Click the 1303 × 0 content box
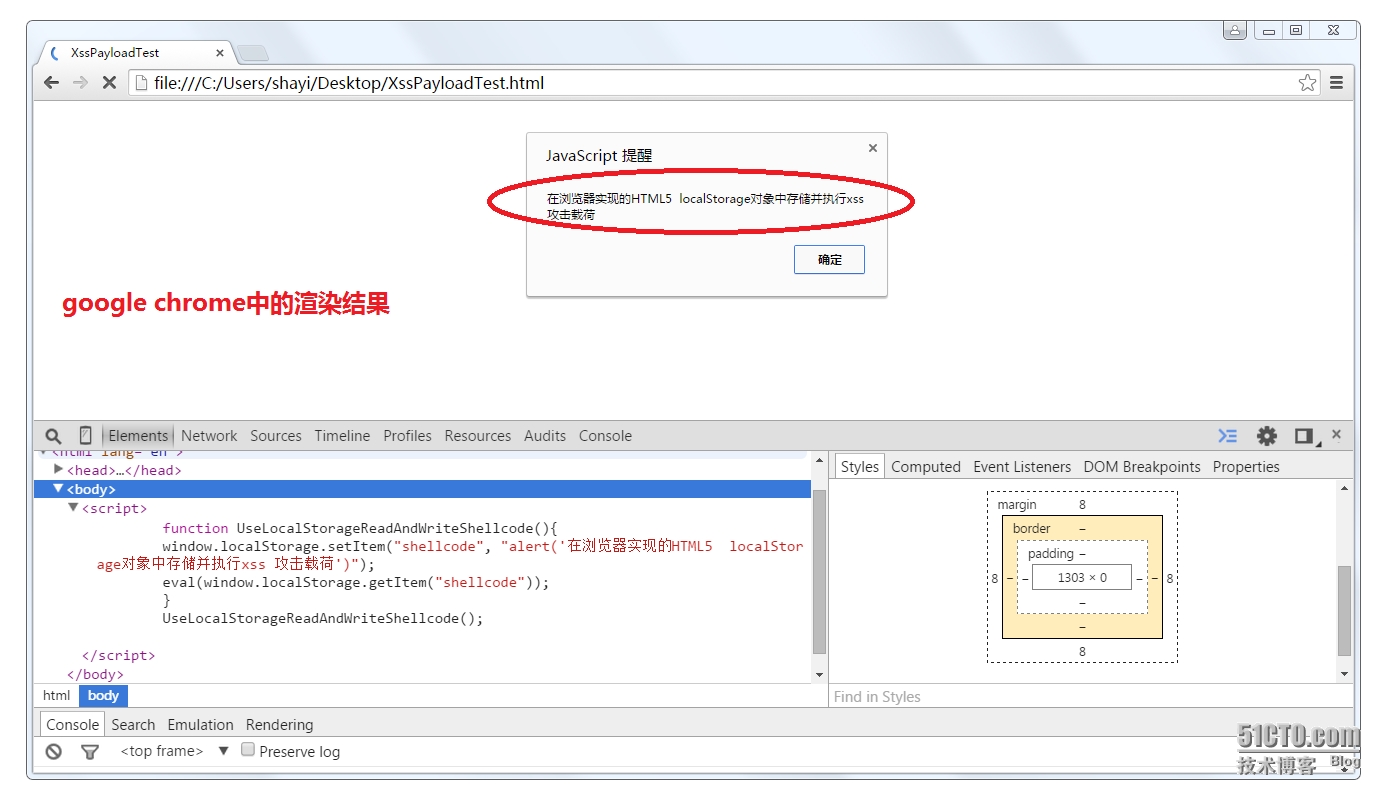 (x=1082, y=577)
